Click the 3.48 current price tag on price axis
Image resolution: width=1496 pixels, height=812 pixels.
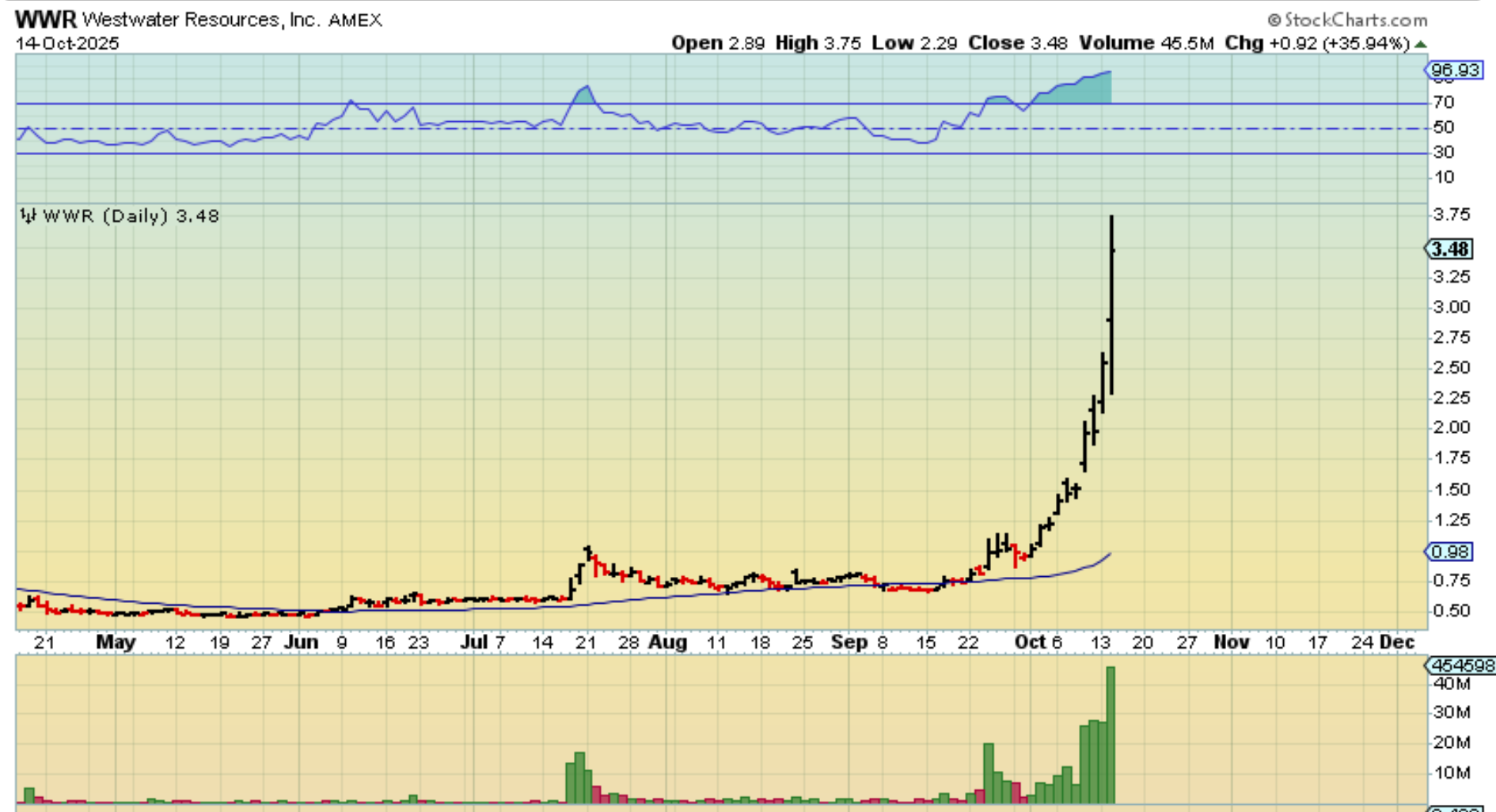(x=1450, y=249)
